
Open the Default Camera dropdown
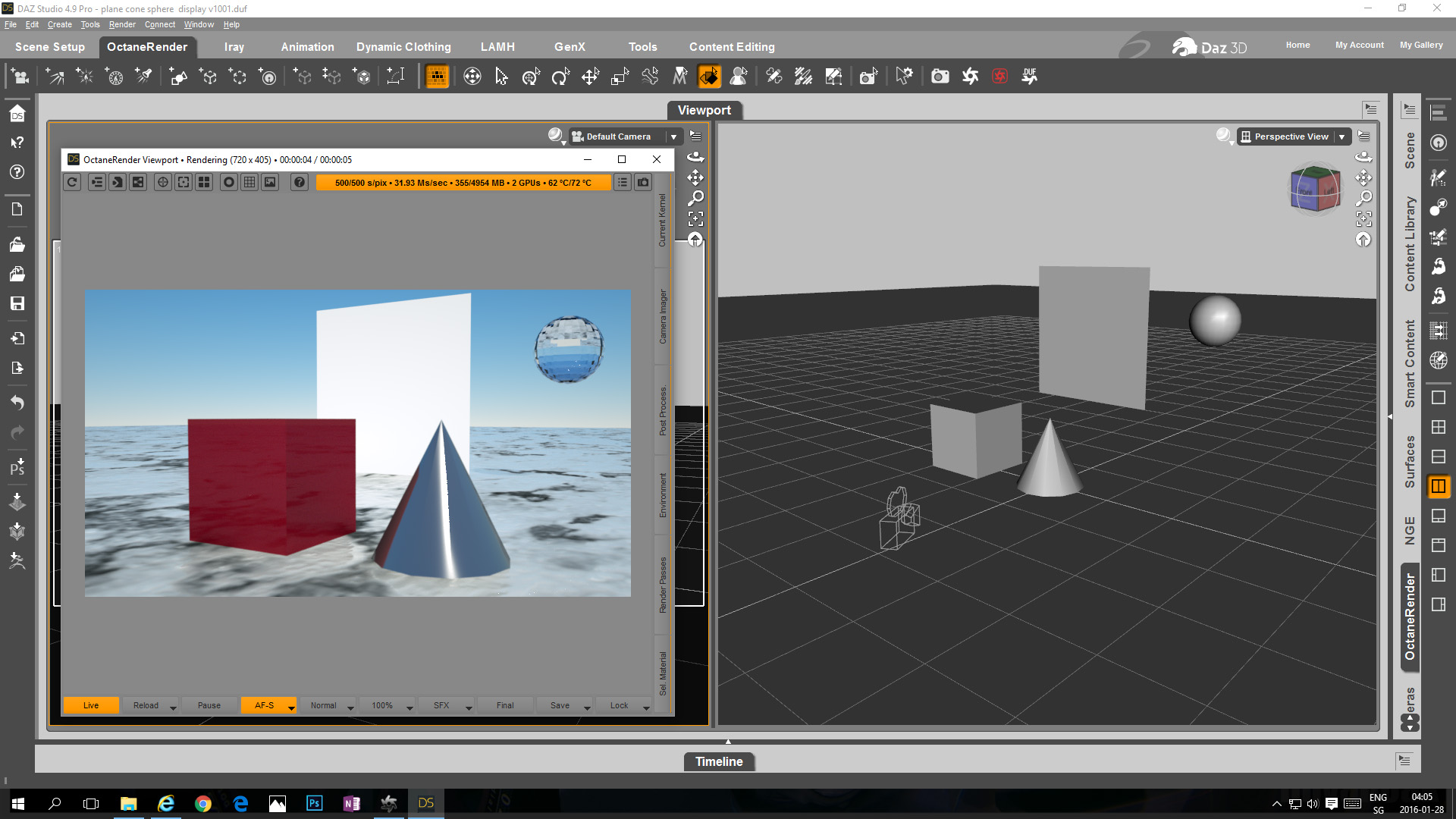point(673,136)
